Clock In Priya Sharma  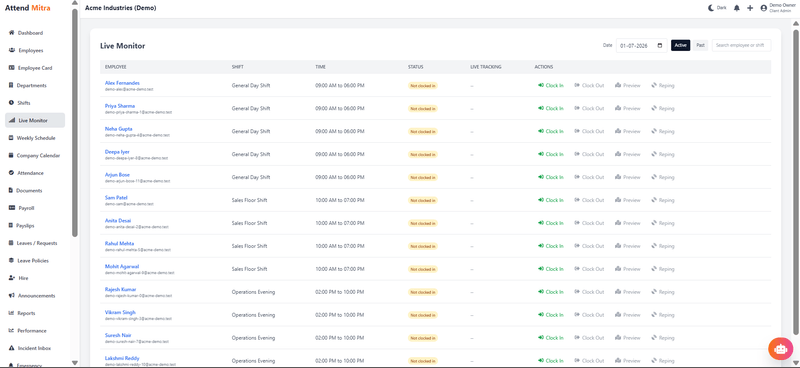pyautogui.click(x=551, y=108)
